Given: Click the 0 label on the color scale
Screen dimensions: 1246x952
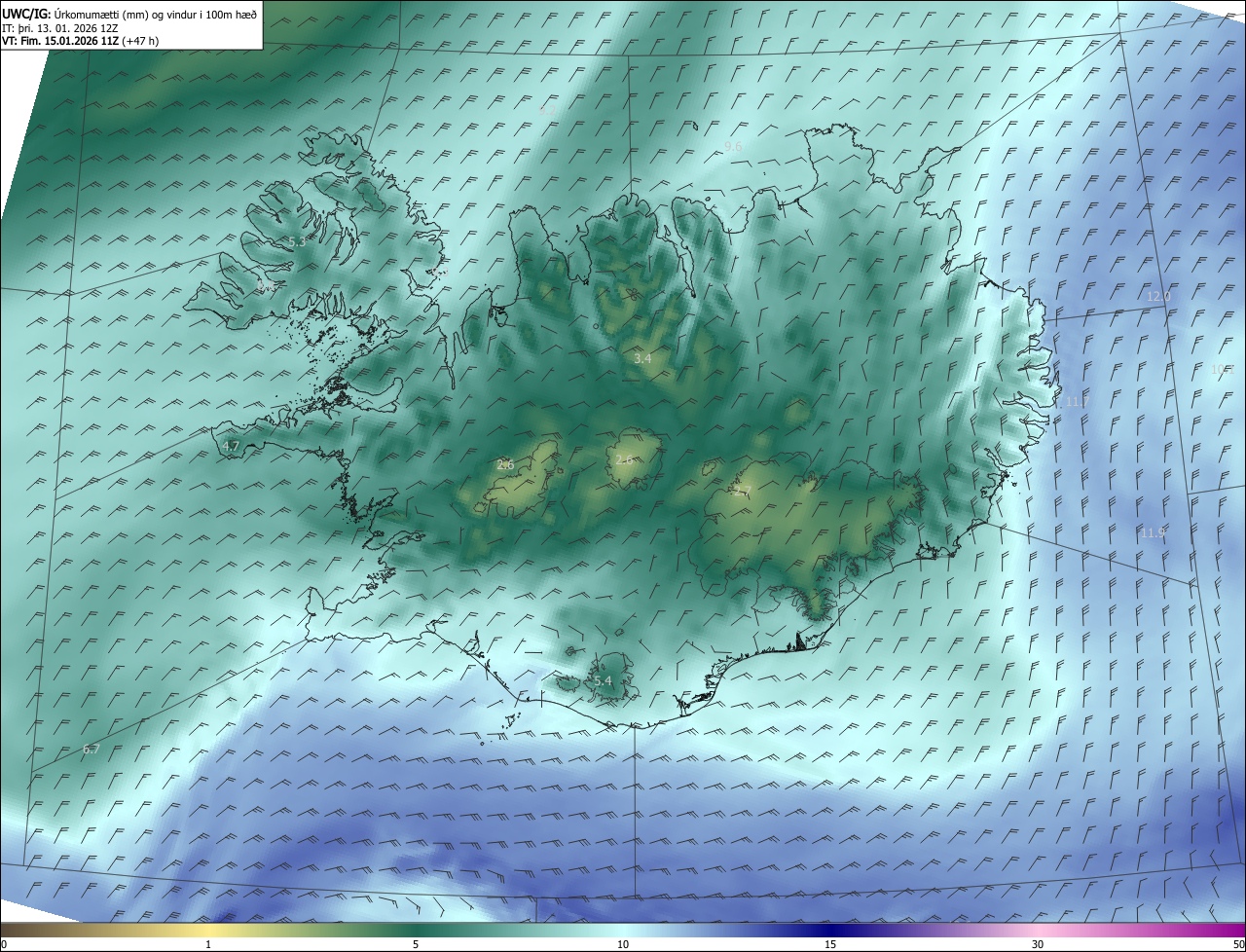Looking at the screenshot, I should [4, 945].
